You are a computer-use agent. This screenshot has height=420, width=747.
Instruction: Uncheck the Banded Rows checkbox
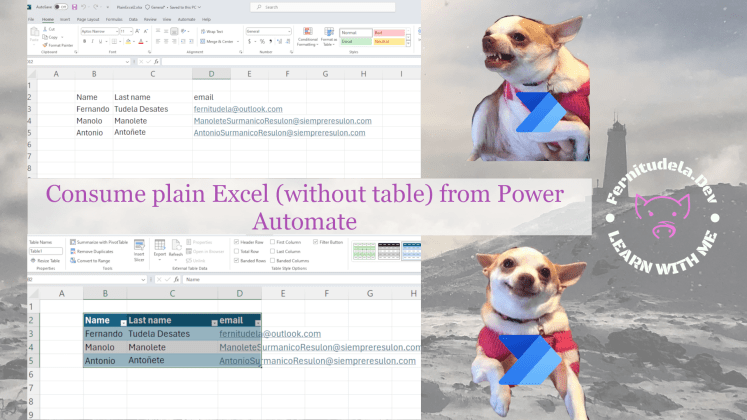tap(236, 261)
